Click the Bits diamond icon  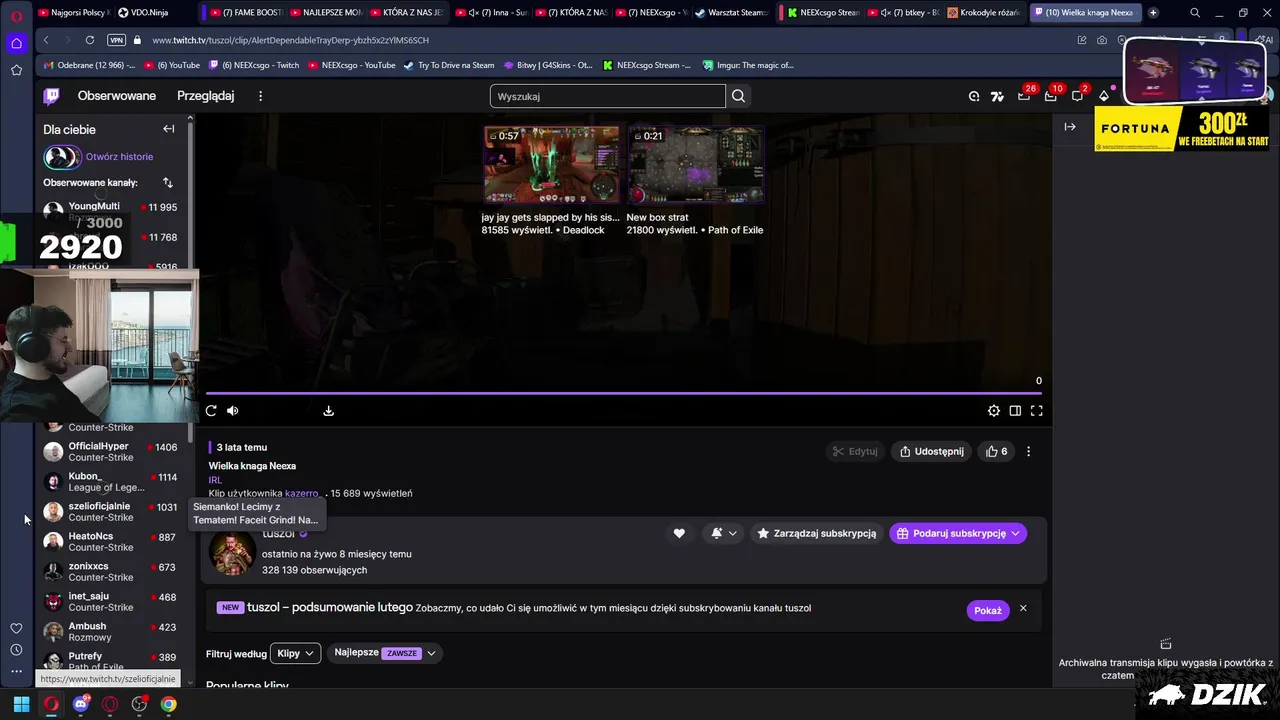click(x=1104, y=96)
